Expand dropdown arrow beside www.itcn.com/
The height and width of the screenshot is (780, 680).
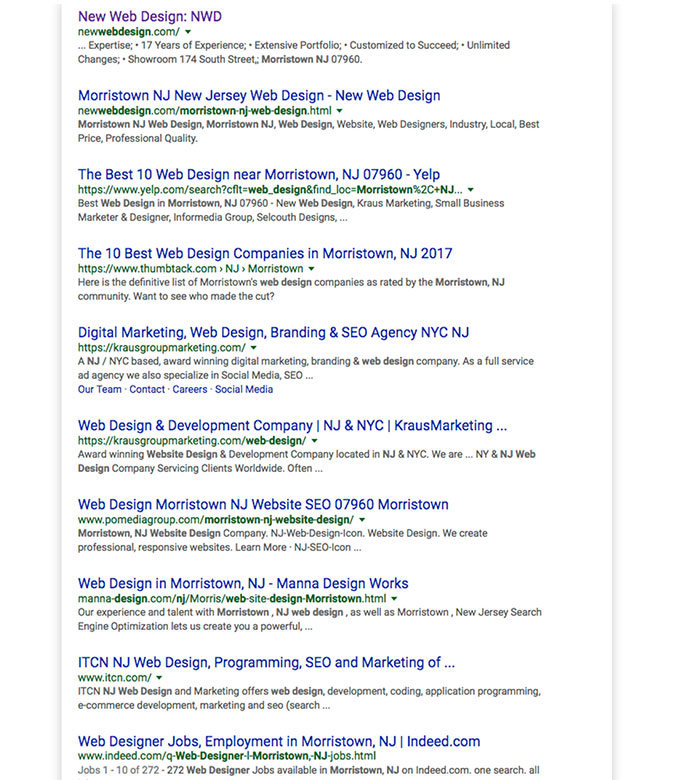point(159,678)
